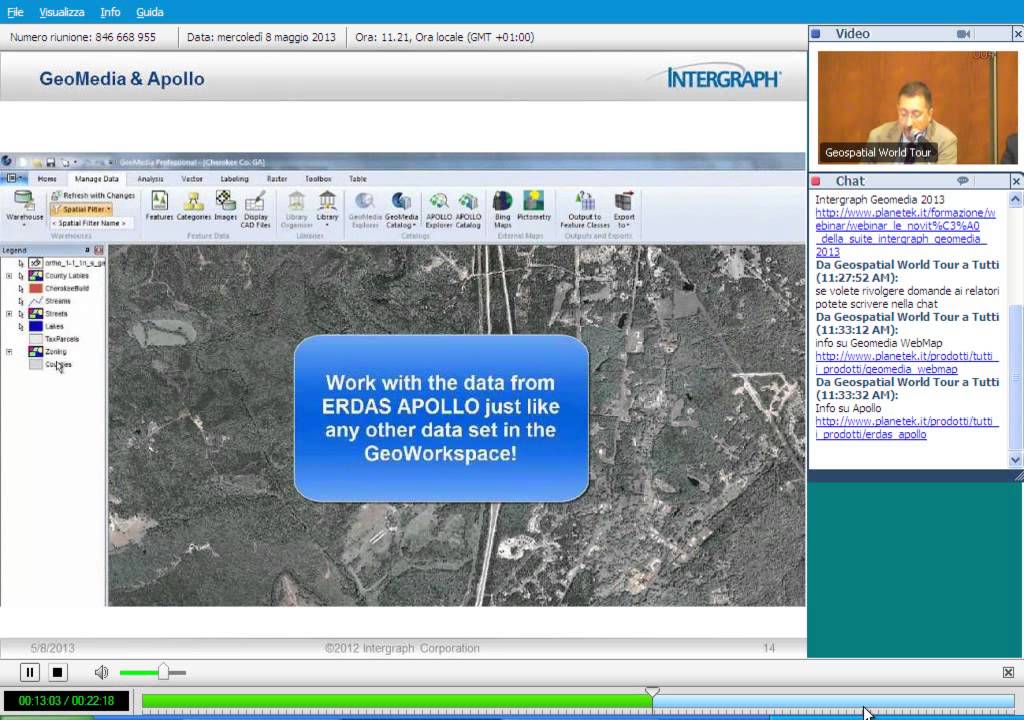Click the Refresh with Changes icon
This screenshot has height=720, width=1024.
[x=56, y=195]
